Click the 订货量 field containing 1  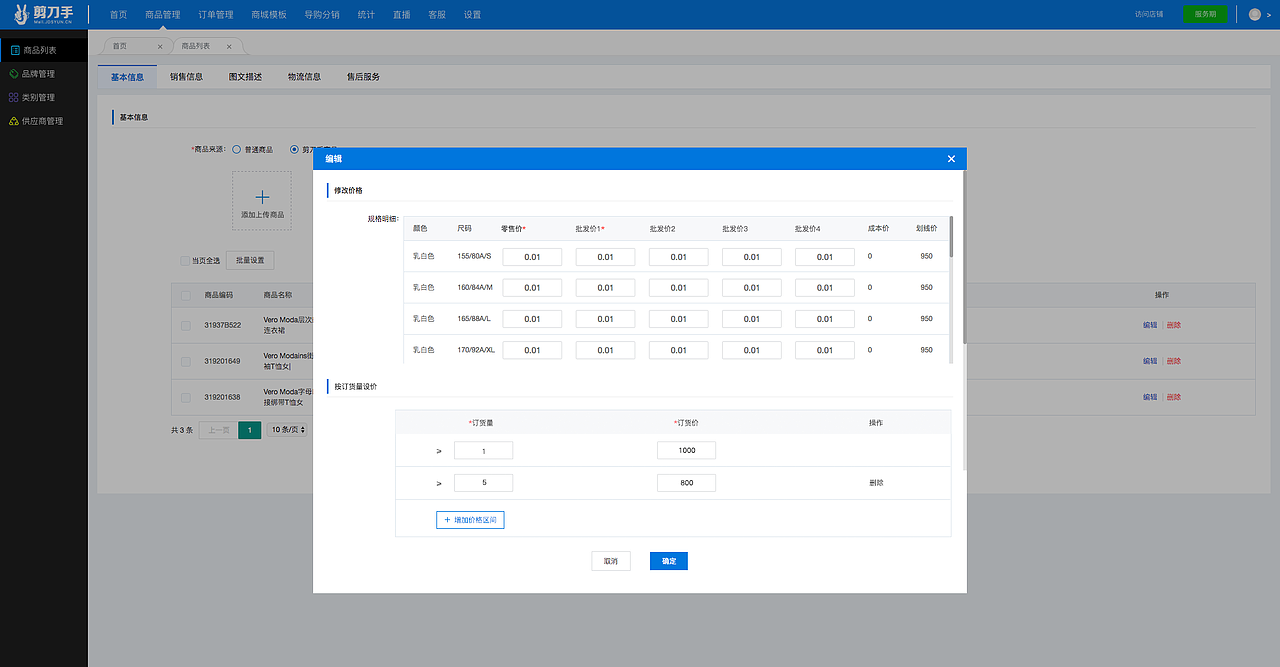[483, 451]
